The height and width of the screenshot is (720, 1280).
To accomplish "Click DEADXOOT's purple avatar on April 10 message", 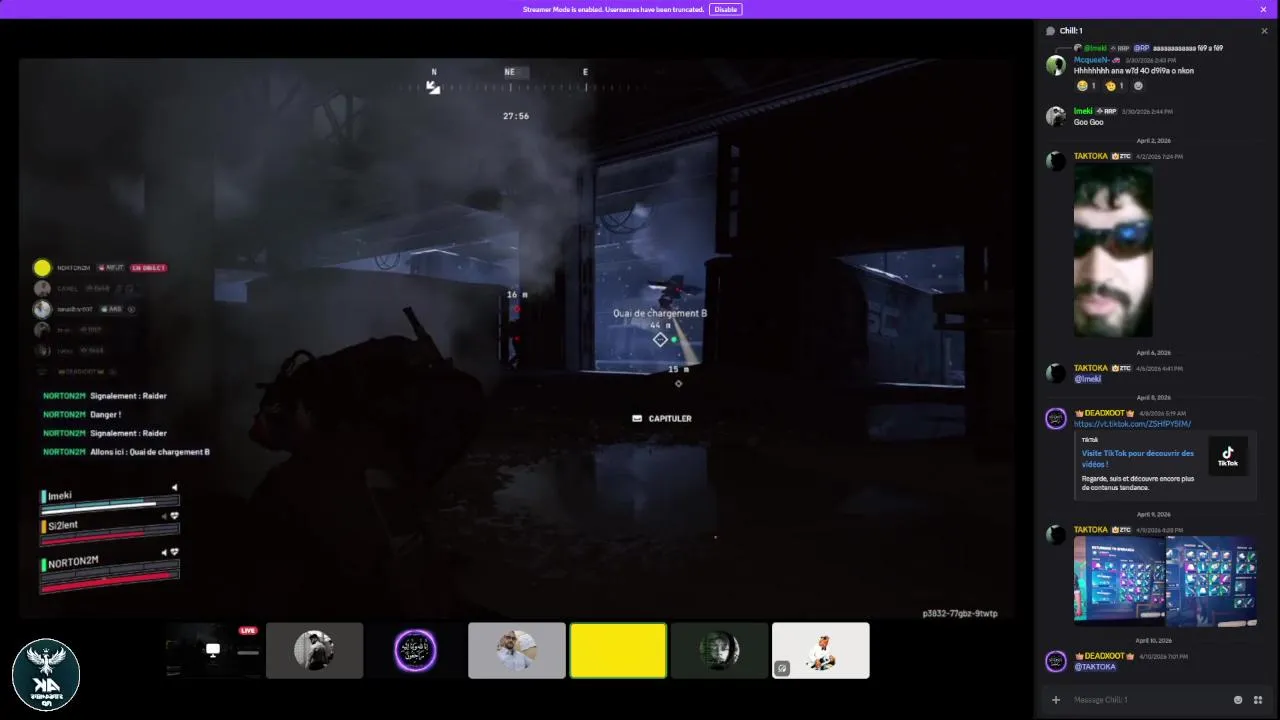I will (x=1056, y=661).
